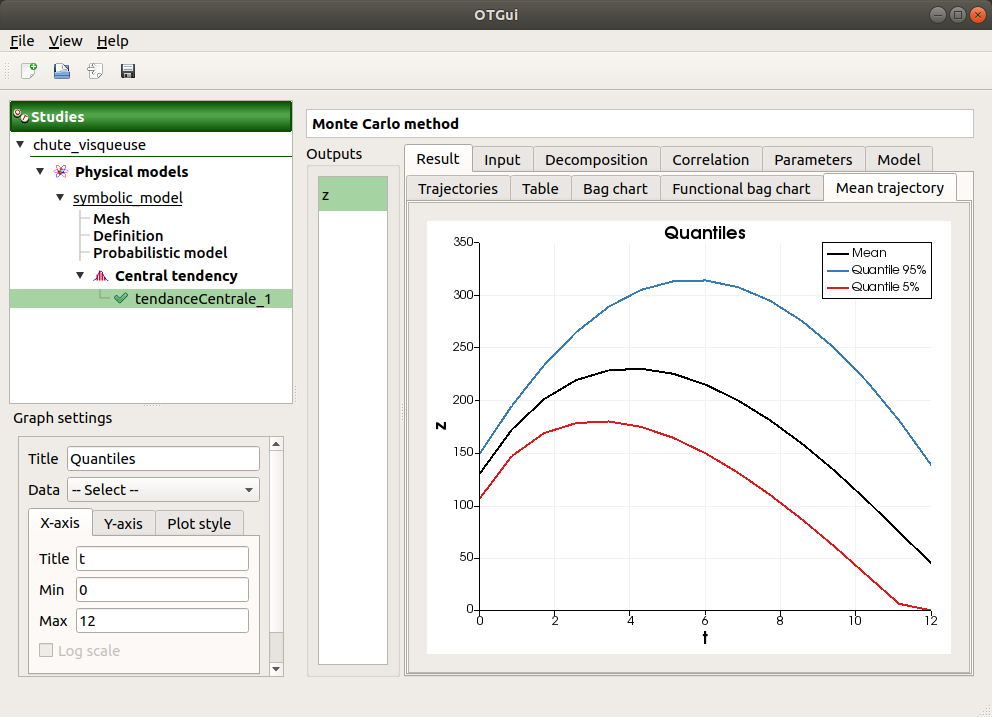Enable the Log scale checkbox
Image resolution: width=992 pixels, height=717 pixels.
tap(47, 651)
